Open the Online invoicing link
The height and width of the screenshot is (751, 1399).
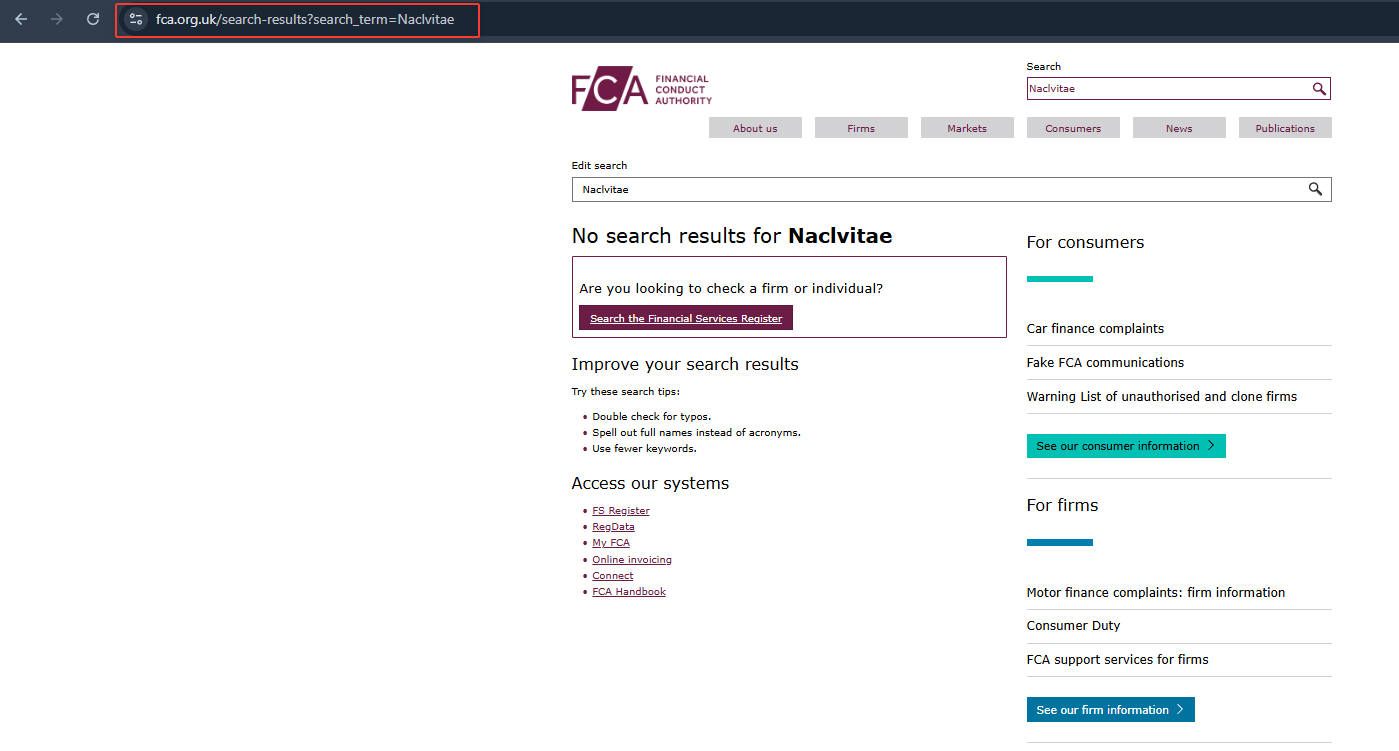(632, 560)
